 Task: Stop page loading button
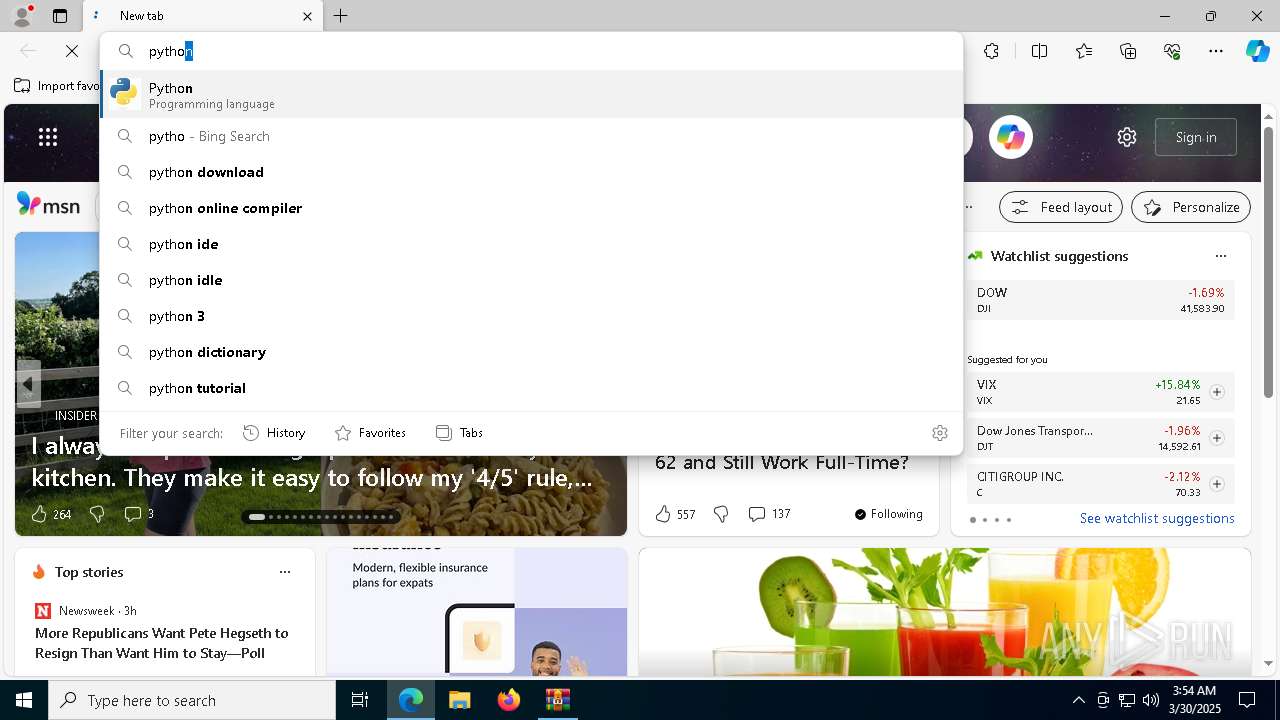(72, 51)
